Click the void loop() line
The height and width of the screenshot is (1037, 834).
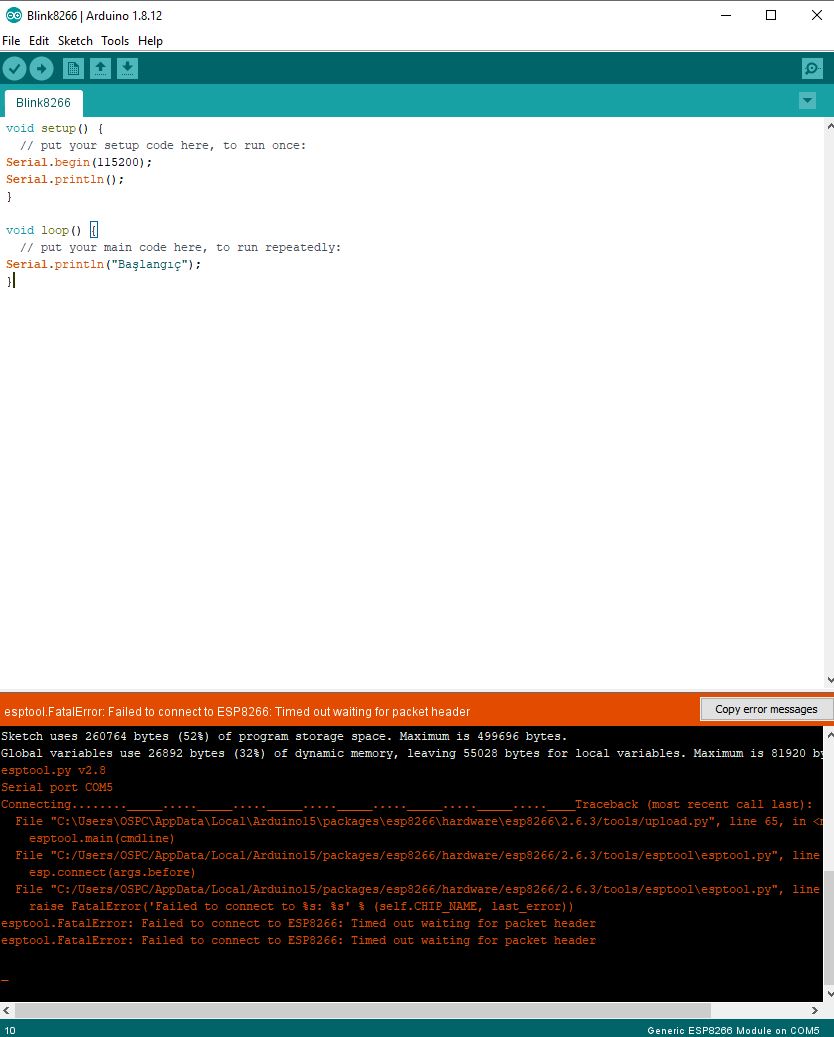coord(52,230)
